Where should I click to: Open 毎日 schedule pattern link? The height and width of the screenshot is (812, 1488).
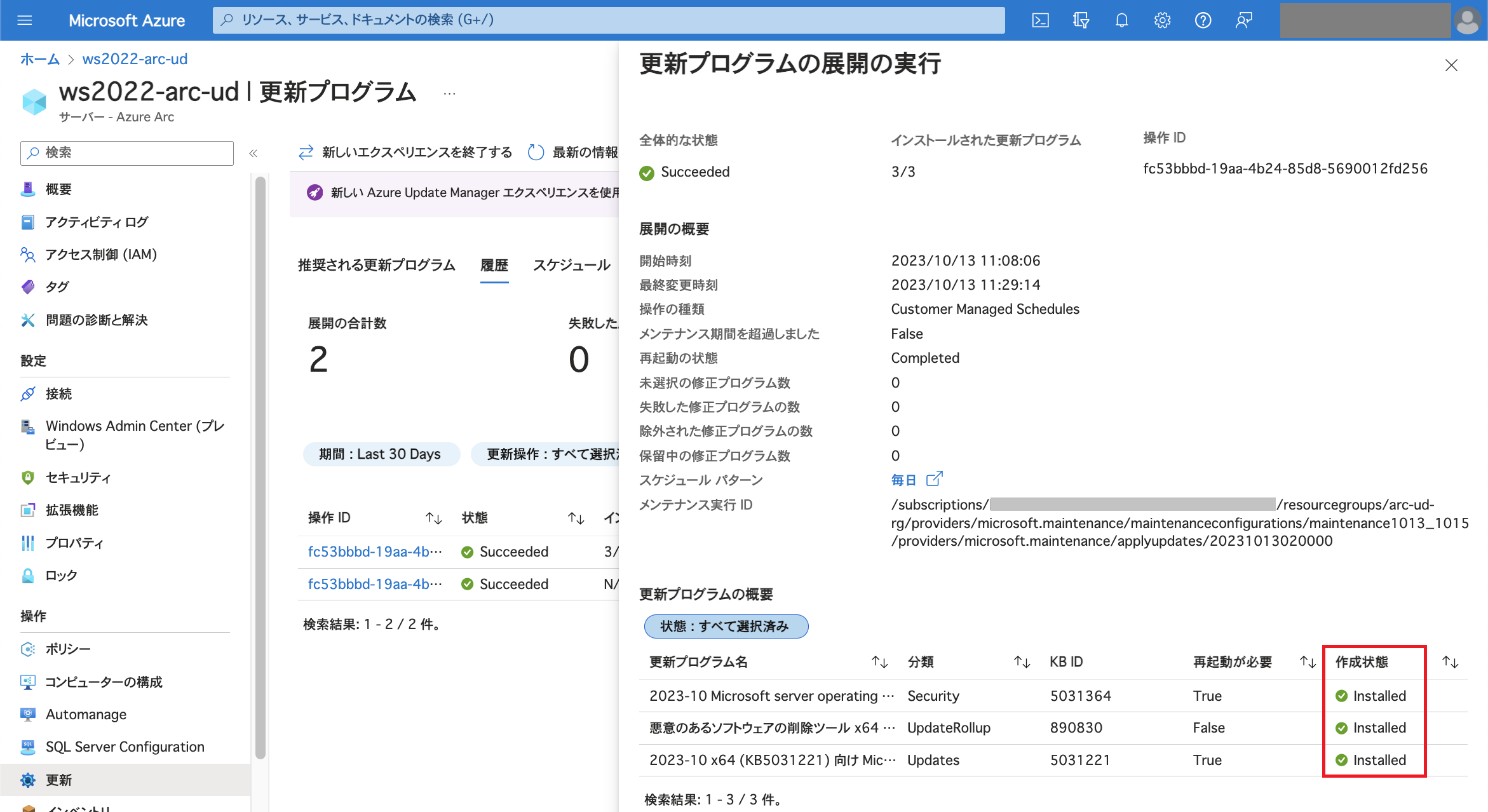903,480
